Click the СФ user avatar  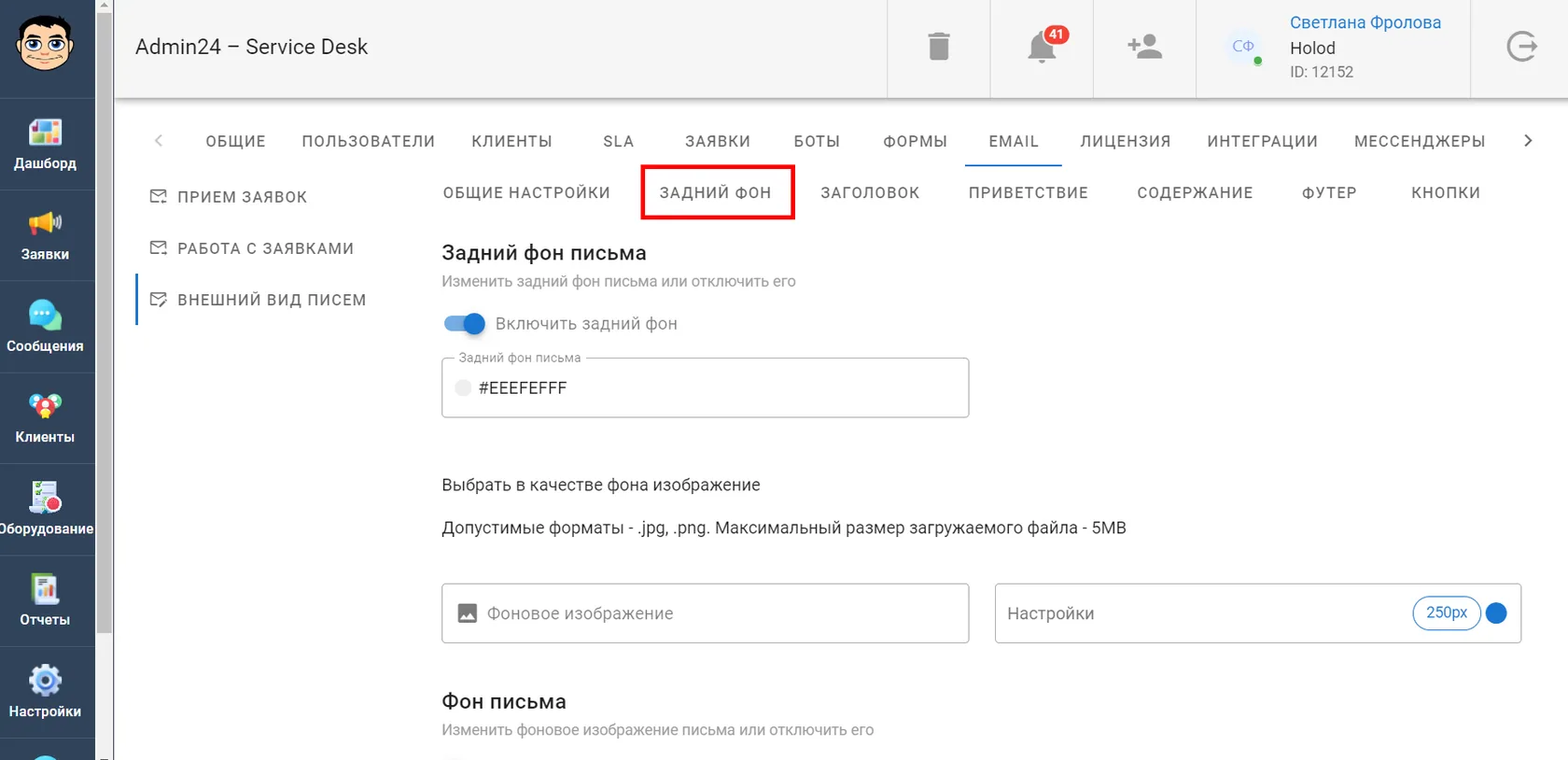[1243, 46]
